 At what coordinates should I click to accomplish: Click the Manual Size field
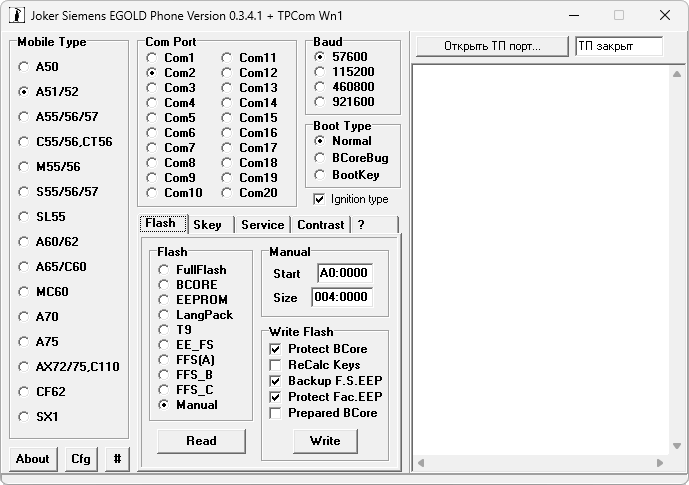342,297
